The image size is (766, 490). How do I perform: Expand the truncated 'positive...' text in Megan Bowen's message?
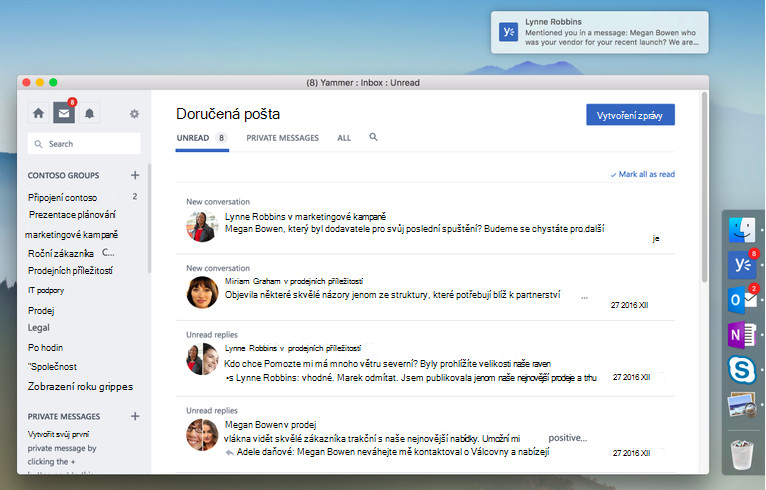click(x=568, y=438)
